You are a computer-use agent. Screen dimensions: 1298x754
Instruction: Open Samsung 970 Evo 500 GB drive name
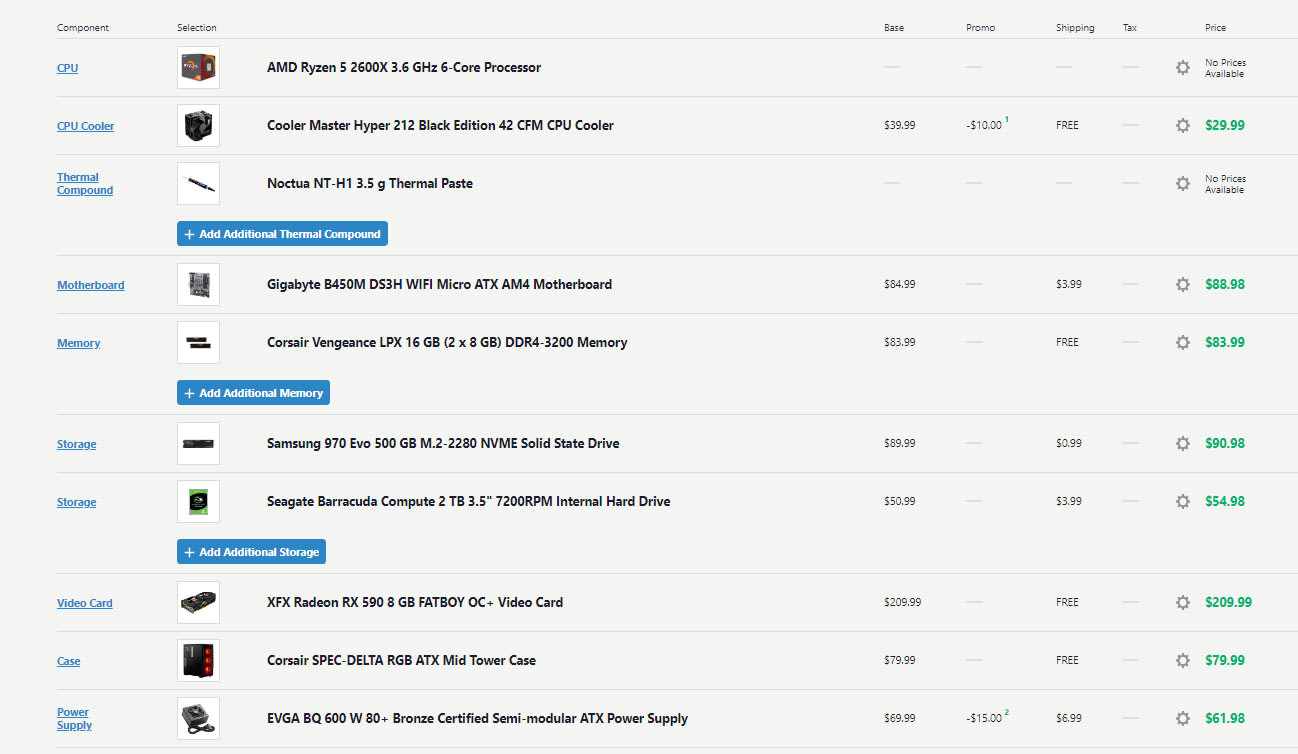point(443,444)
